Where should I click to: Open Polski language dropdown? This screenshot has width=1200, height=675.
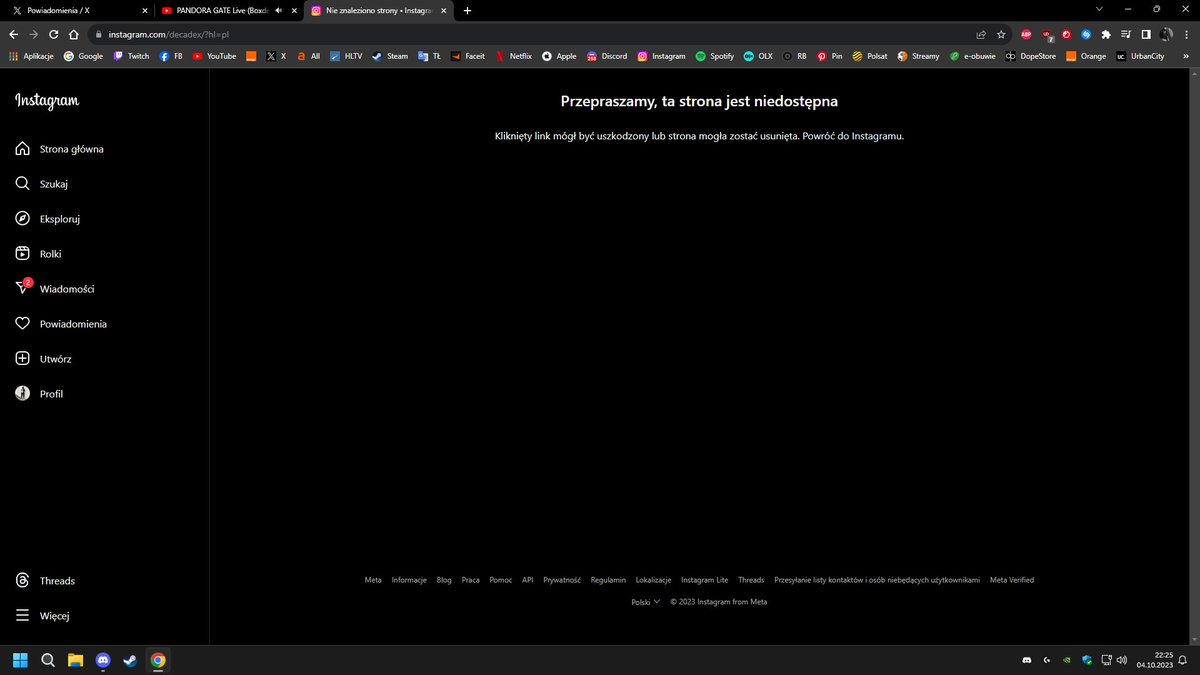tap(646, 602)
